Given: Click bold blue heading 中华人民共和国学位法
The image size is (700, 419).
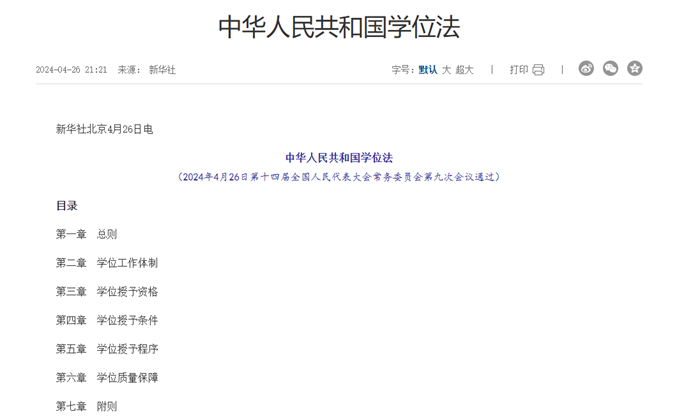Looking at the screenshot, I should tap(339, 157).
